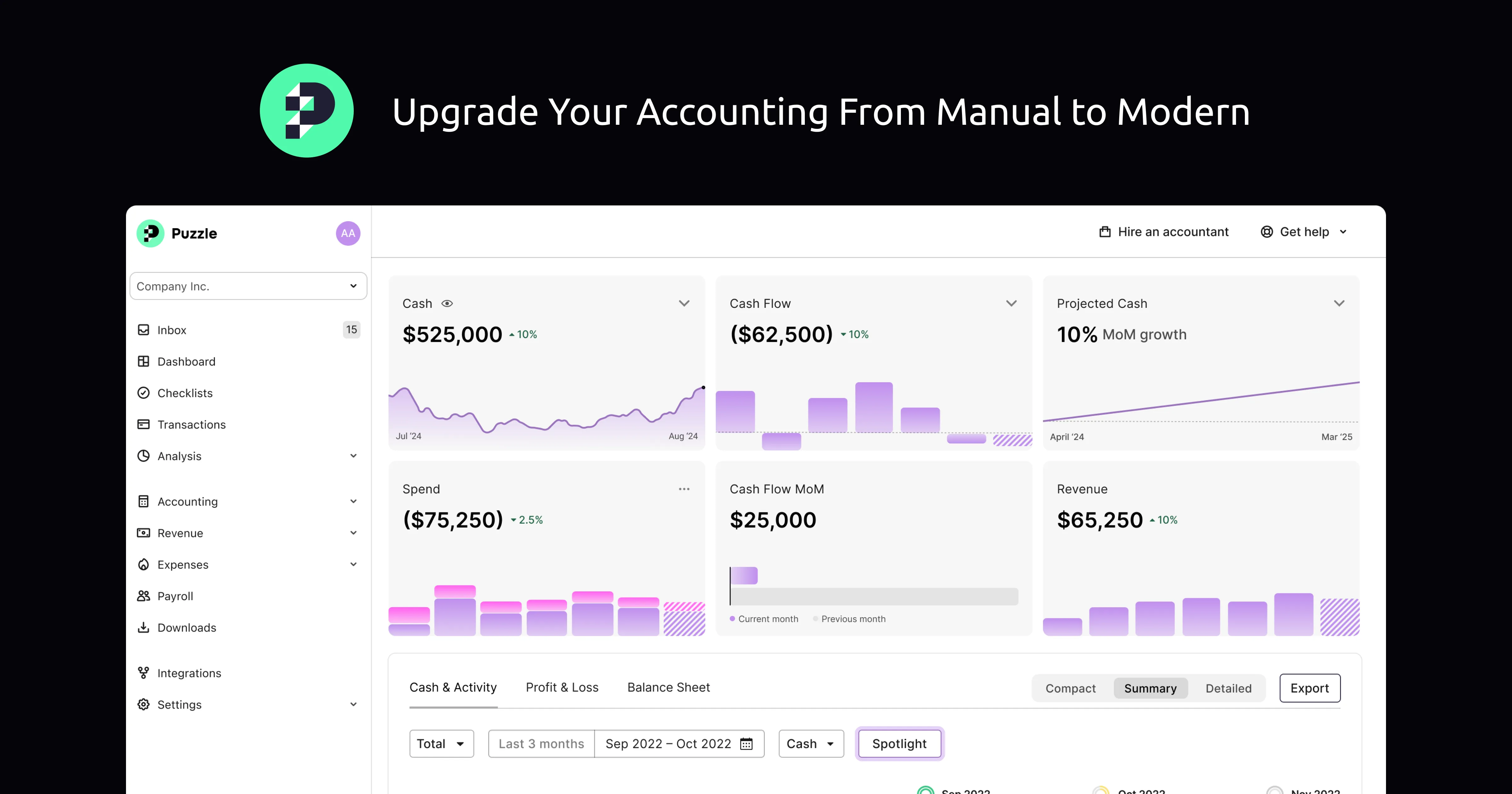Select the Downloads icon in sidebar
Image resolution: width=1512 pixels, height=794 pixels.
coord(144,627)
